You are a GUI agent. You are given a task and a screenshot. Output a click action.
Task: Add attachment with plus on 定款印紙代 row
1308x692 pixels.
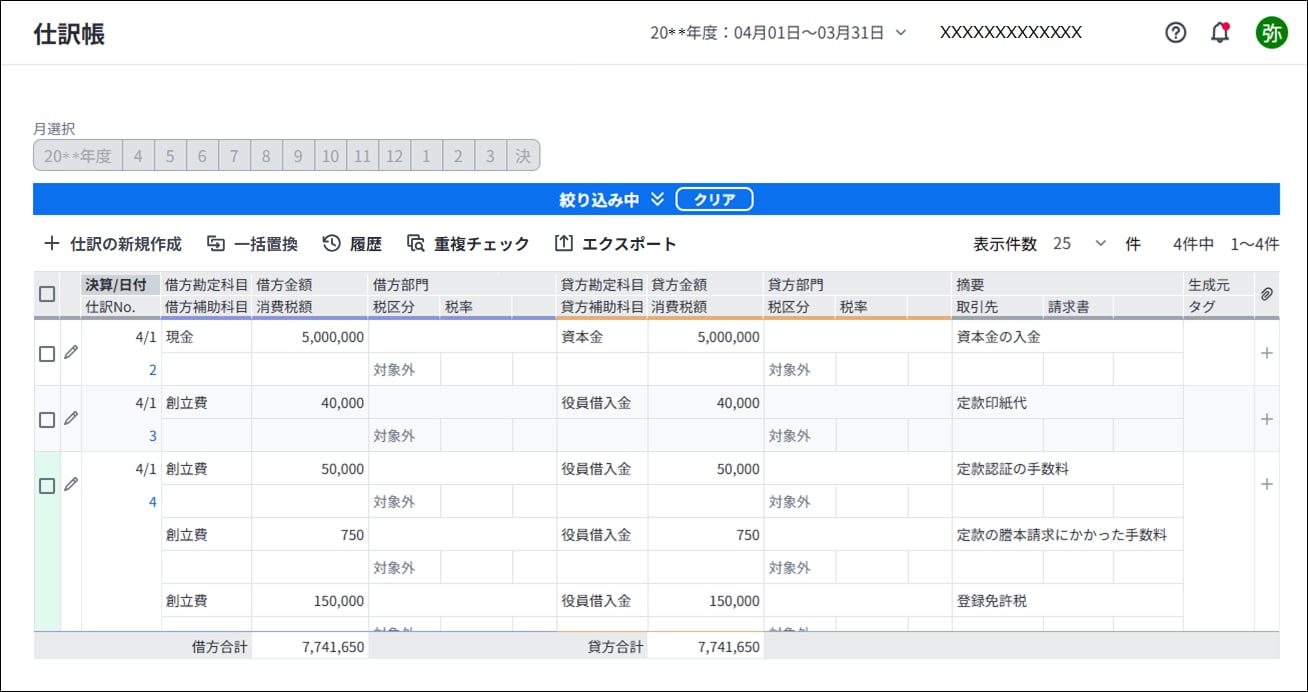(x=1267, y=419)
